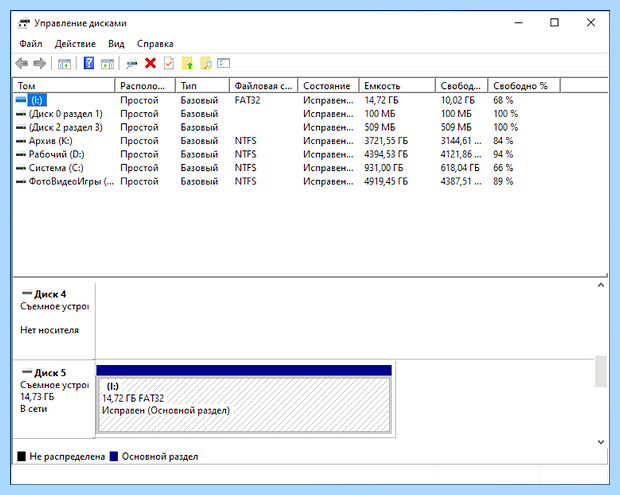Viewport: 620px width, 495px height.
Task: Click the connect drive icon before red X
Action: pos(132,64)
